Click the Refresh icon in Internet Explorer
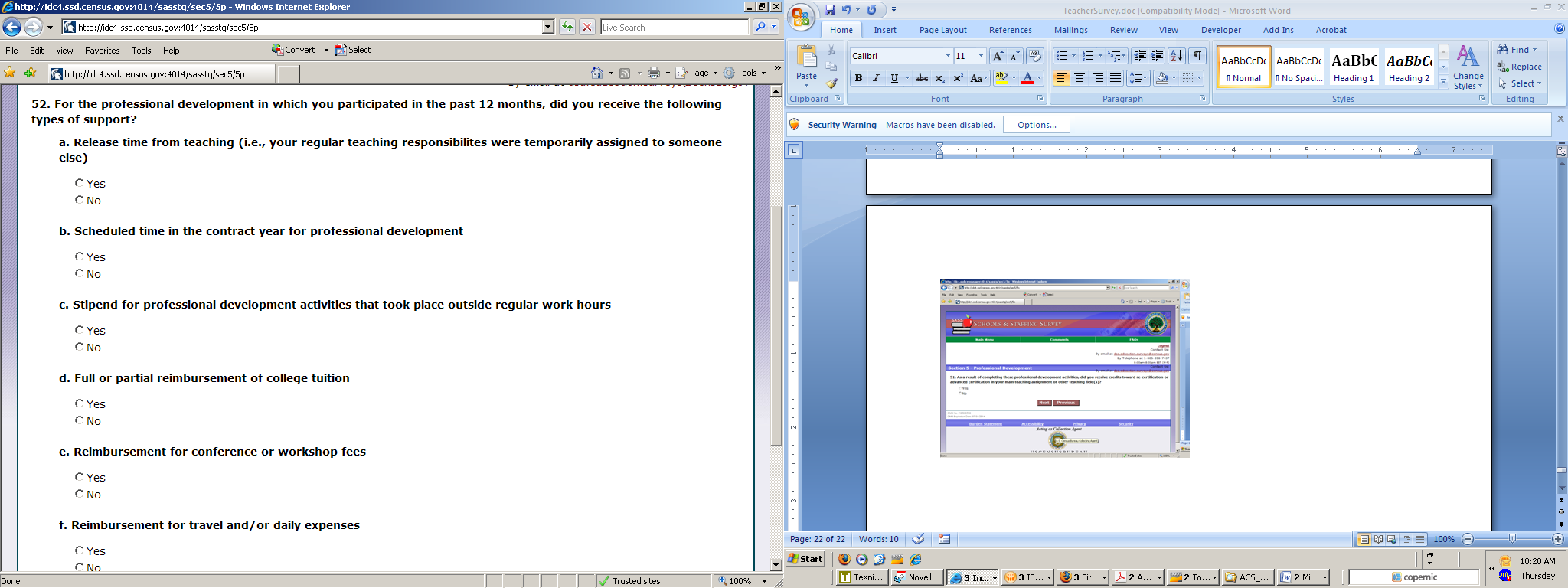Viewport: 1568px width, 588px height. 567,28
